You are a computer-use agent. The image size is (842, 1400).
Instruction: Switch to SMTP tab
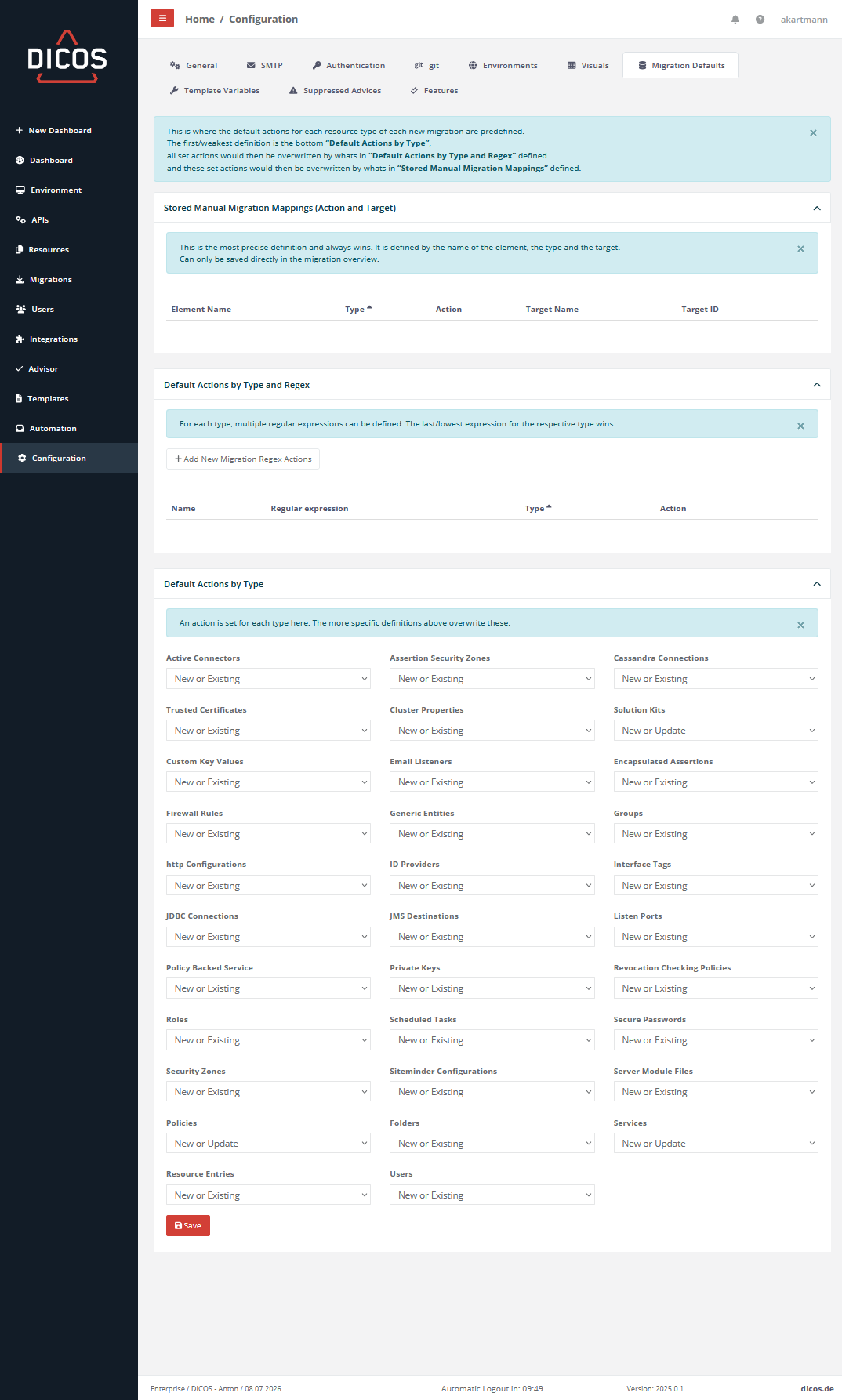pyautogui.click(x=264, y=66)
